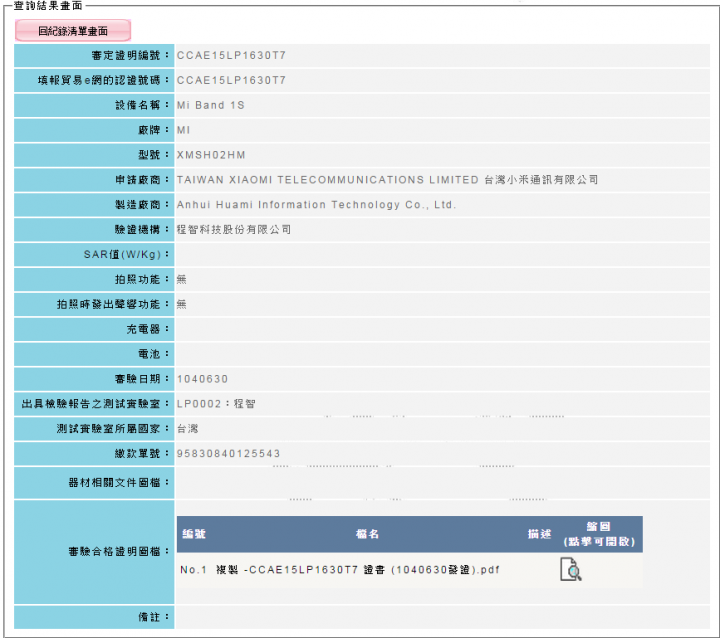720x638 pixels.
Task: Click the 編號 column header
Action: pyautogui.click(x=194, y=534)
